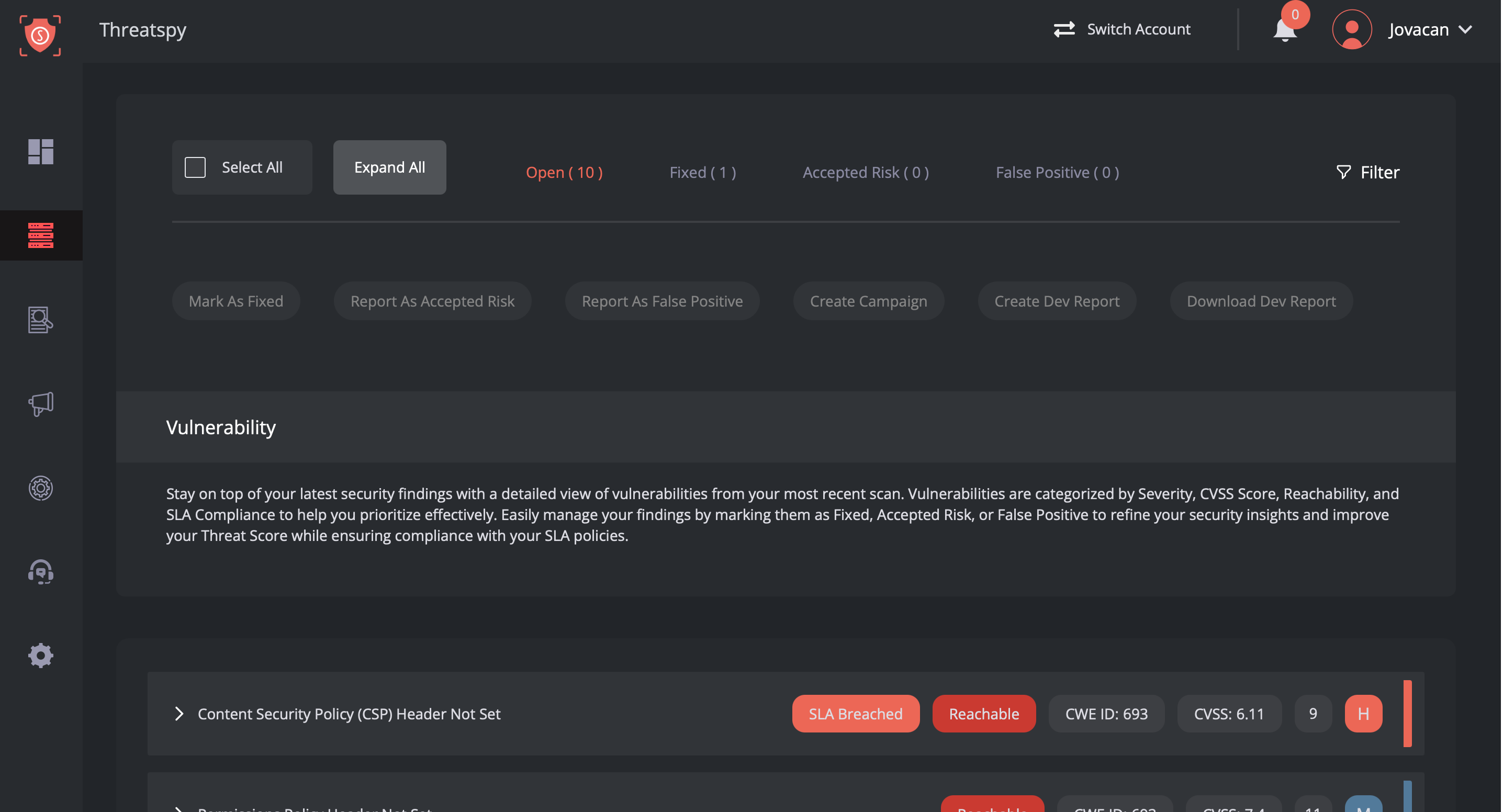The width and height of the screenshot is (1503, 812).
Task: Open the integrations cog ring sidebar icon
Action: tap(41, 488)
